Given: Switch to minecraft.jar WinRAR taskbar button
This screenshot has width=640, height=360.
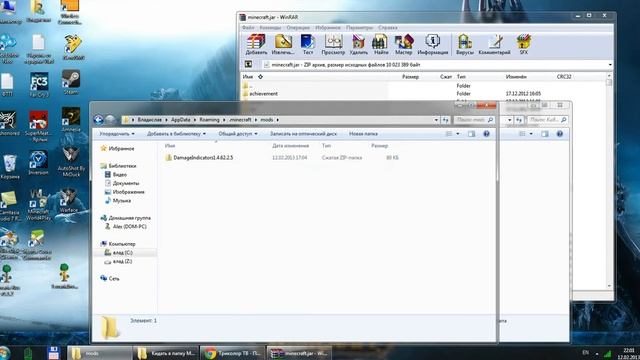Looking at the screenshot, I should 299,353.
